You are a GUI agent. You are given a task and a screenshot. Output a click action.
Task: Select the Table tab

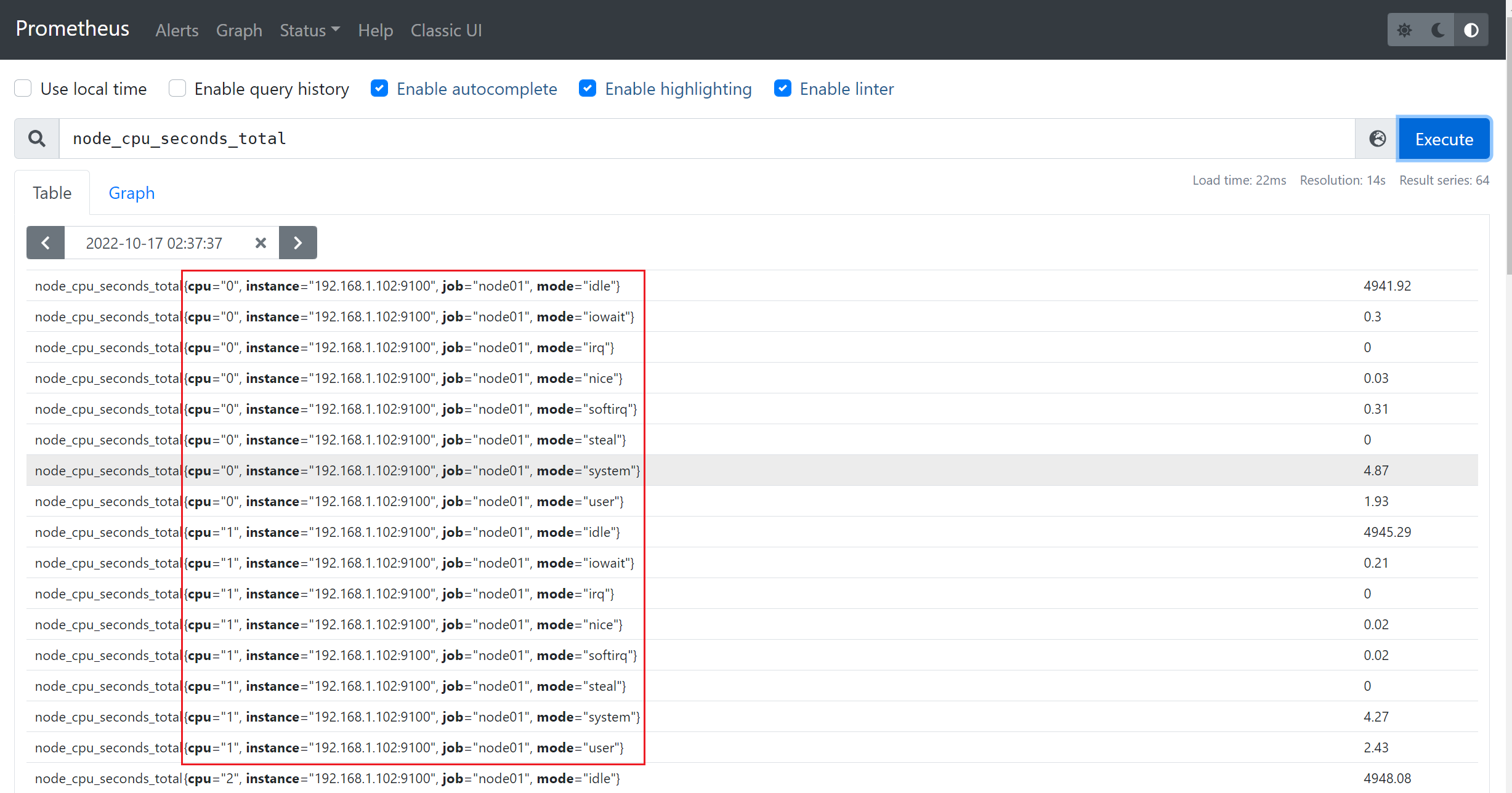[52, 193]
